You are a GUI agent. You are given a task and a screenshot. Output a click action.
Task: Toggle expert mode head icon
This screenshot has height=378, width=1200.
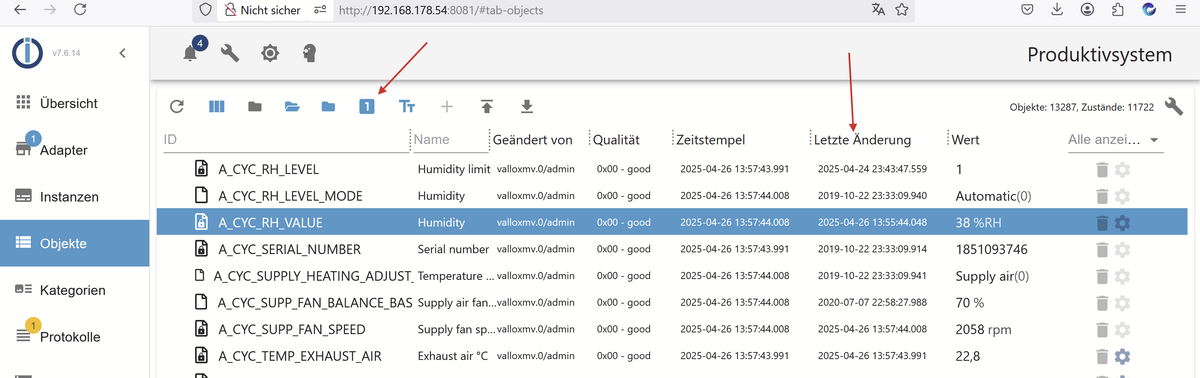(309, 53)
